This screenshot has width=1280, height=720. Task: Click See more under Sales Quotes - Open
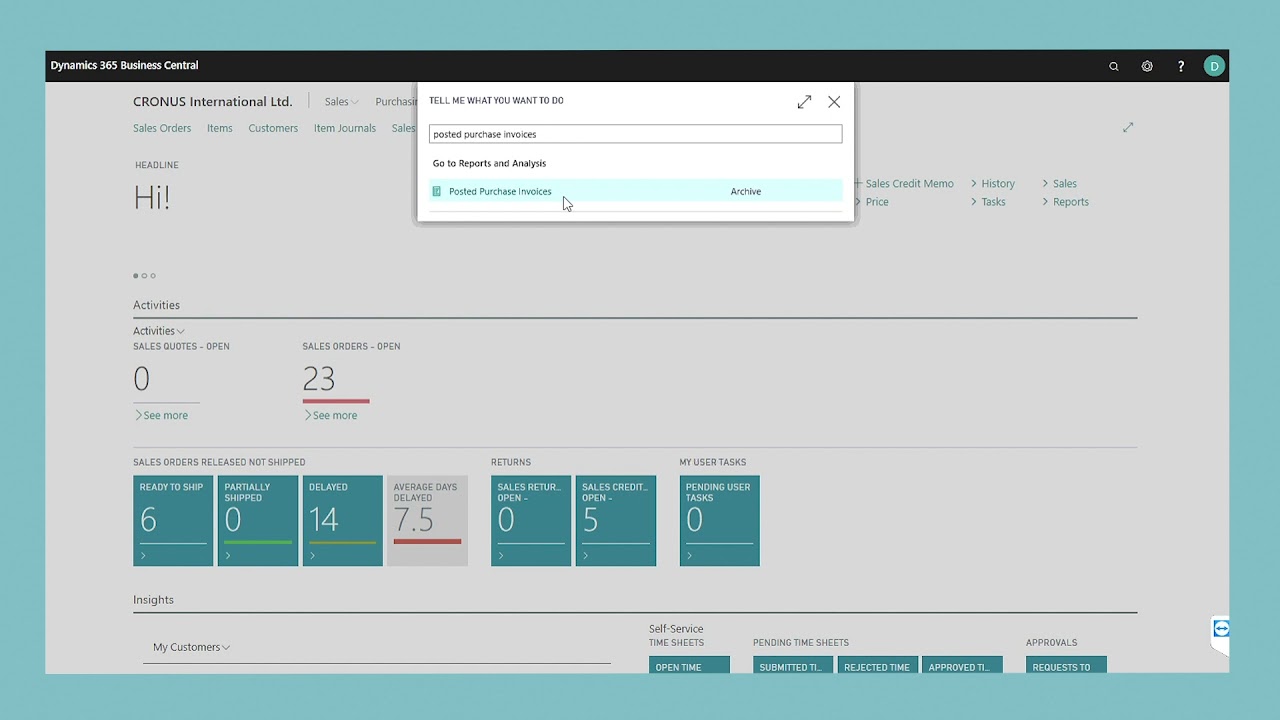(x=161, y=415)
